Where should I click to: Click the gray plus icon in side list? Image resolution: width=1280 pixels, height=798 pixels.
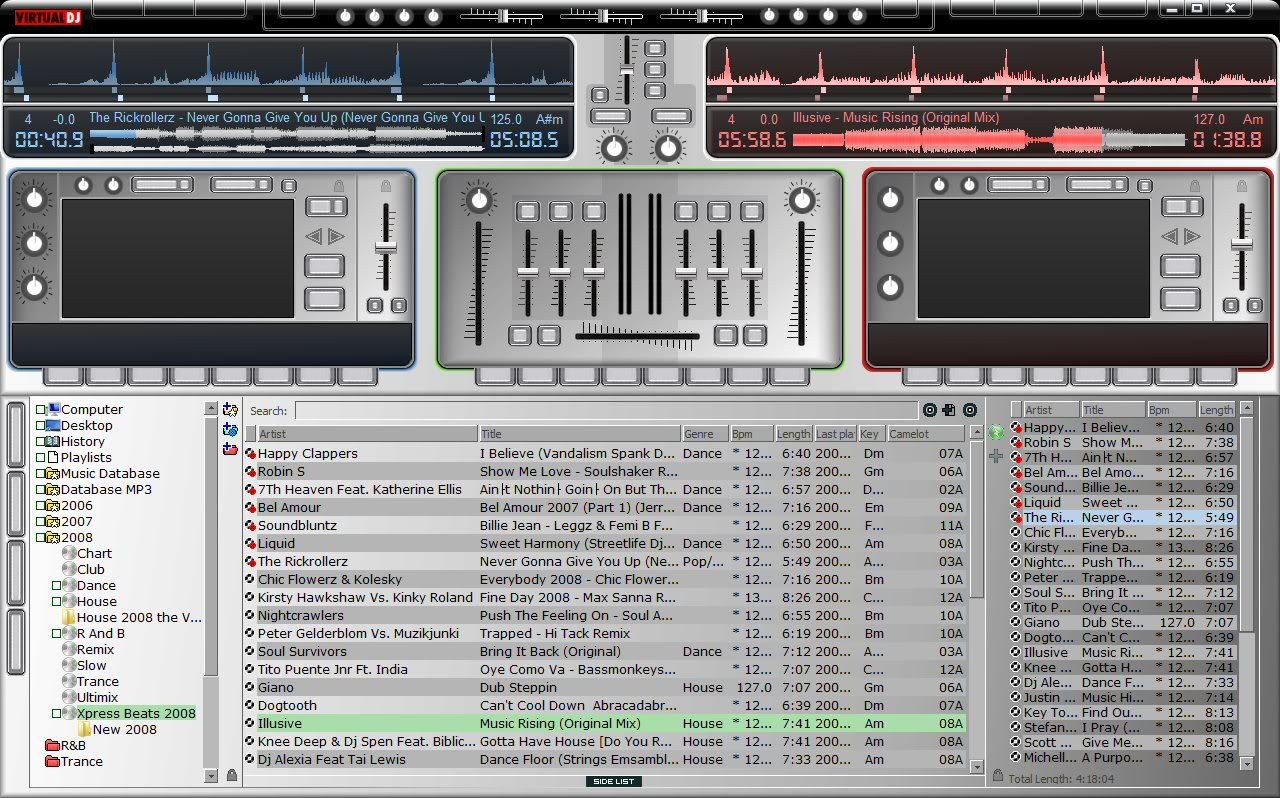996,456
